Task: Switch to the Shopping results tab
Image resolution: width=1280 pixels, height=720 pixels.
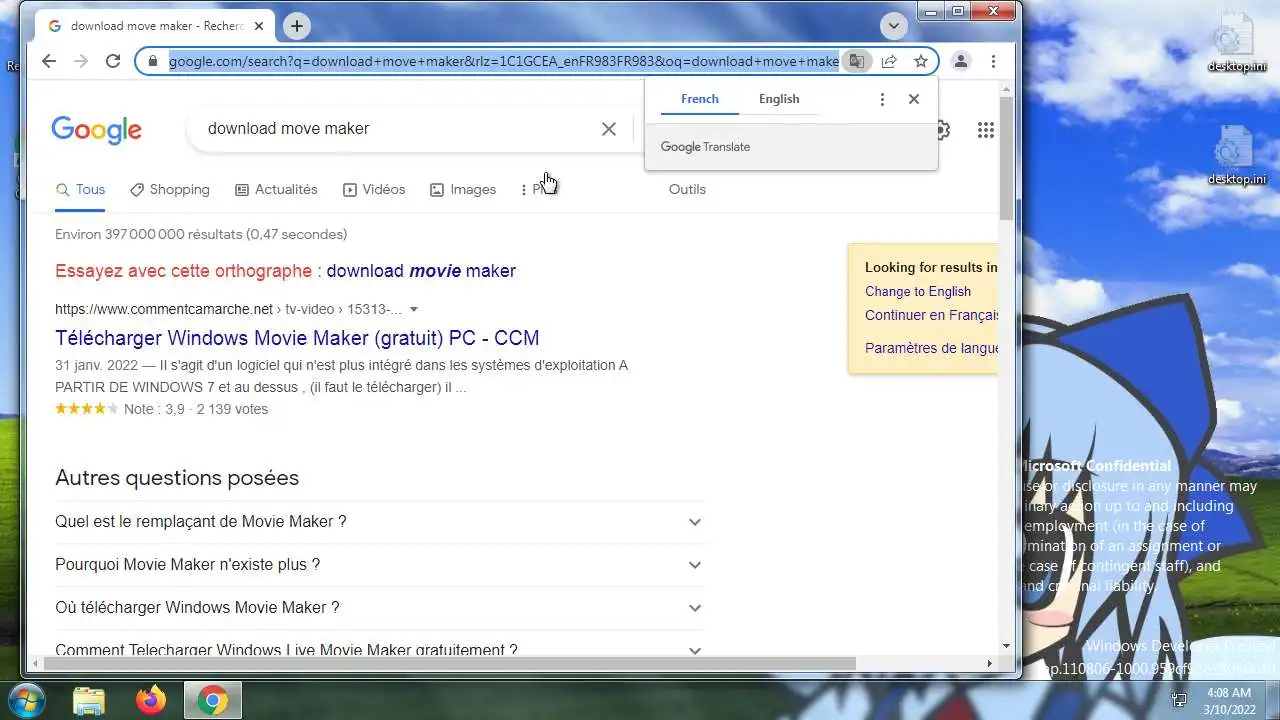Action: [170, 189]
